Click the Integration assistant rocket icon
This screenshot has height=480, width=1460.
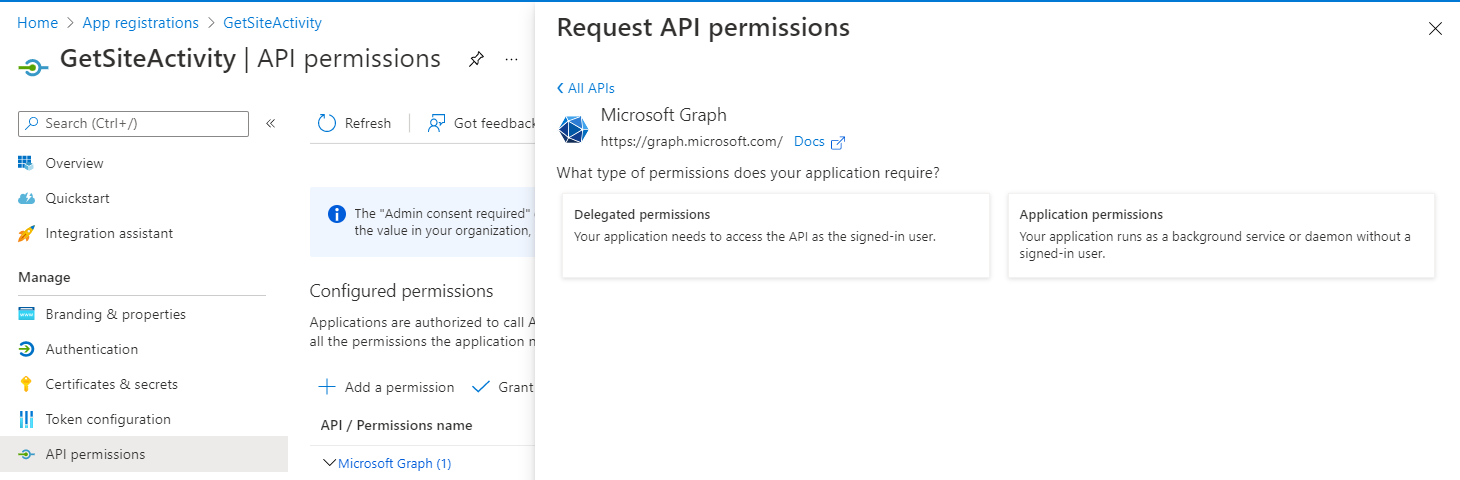[27, 233]
